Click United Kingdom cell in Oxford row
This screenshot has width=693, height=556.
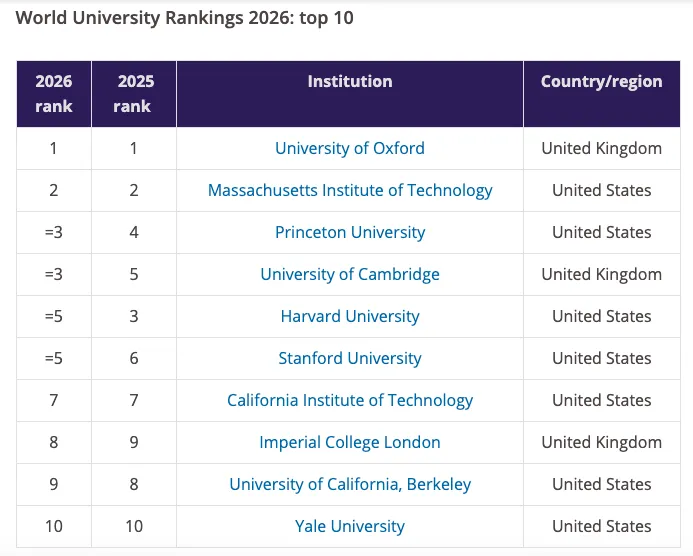(x=601, y=148)
